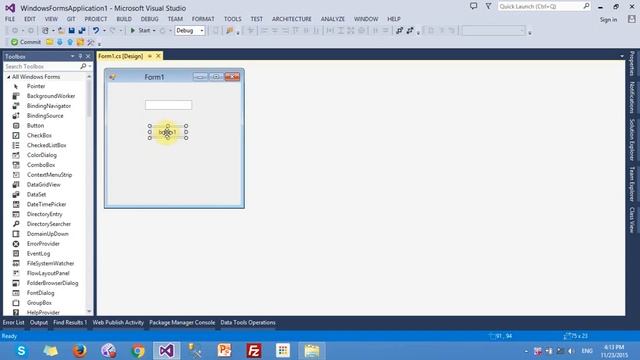Open the New Project icon dropdown arrow
640x360 pixels.
53,31
